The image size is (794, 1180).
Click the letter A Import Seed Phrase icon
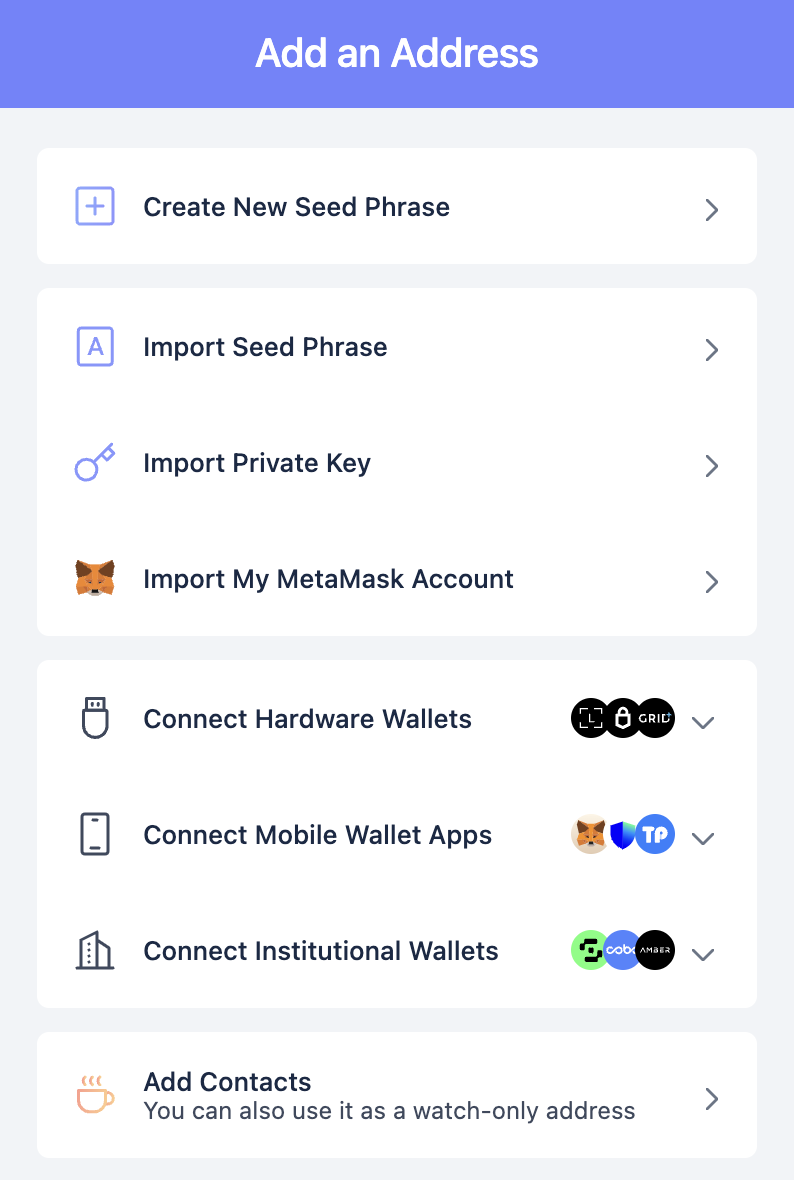click(x=95, y=346)
